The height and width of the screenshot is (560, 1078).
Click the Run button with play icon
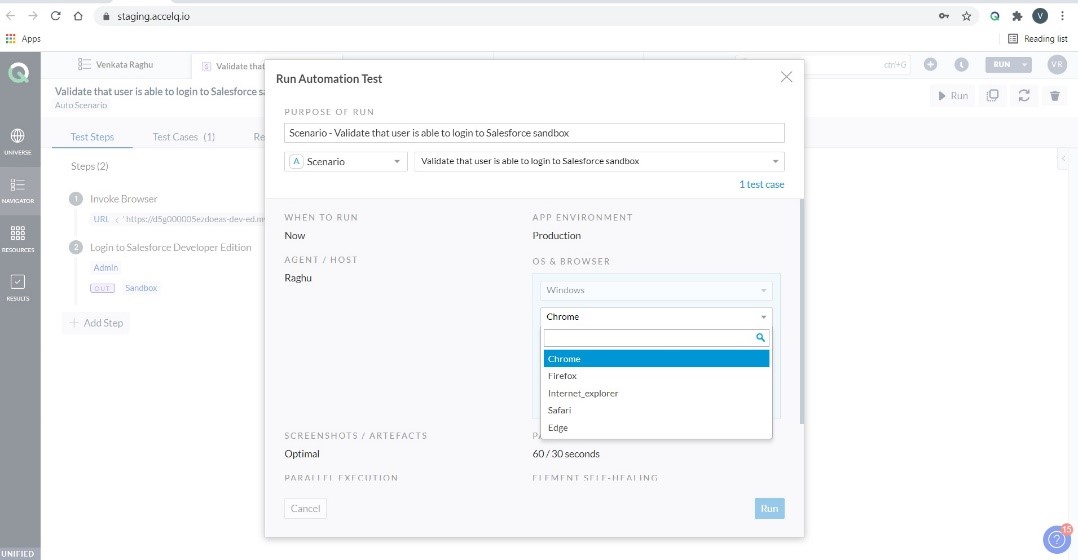tap(953, 96)
